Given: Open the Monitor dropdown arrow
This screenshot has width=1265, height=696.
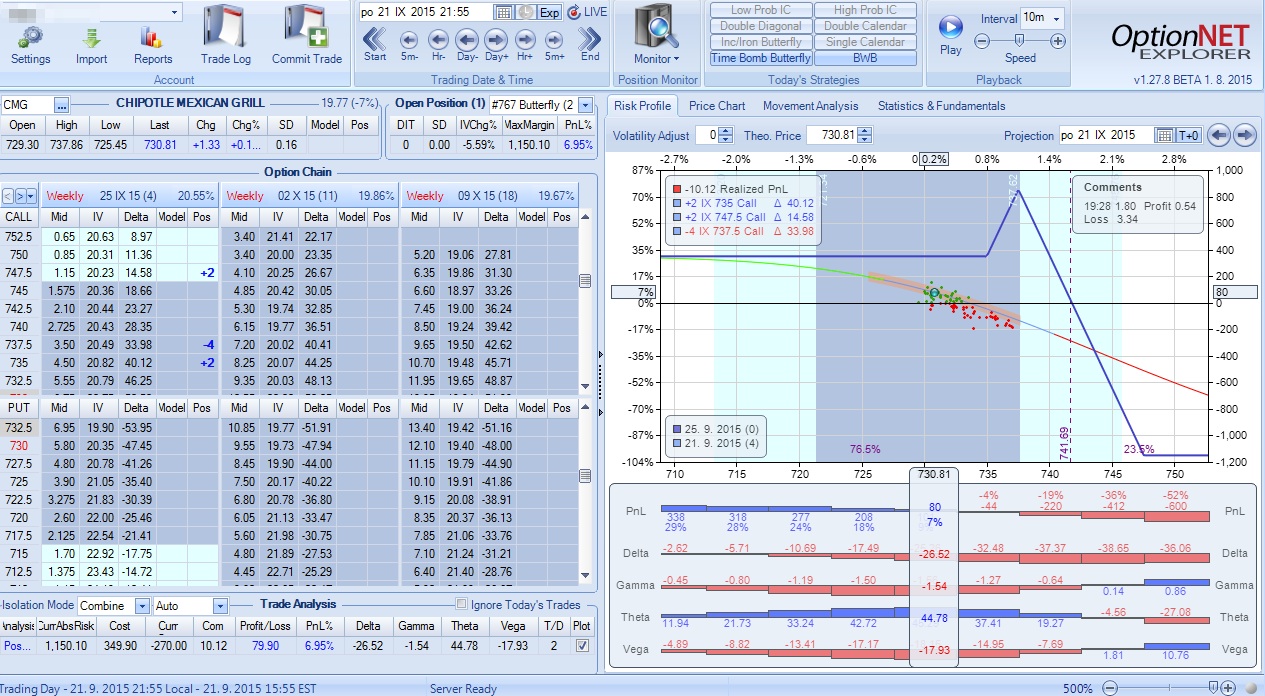Looking at the screenshot, I should [678, 59].
